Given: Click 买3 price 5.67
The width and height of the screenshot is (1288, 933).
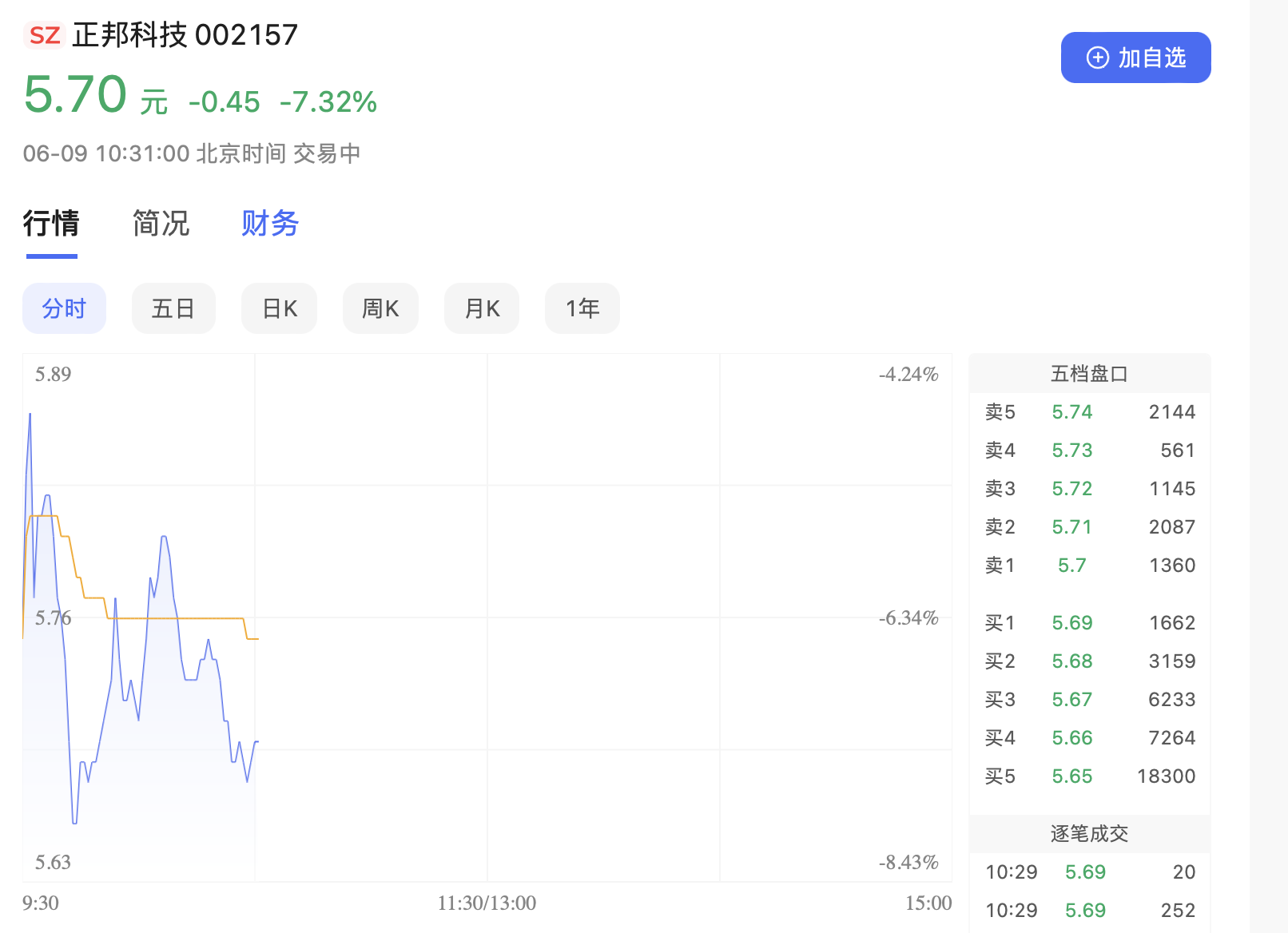Looking at the screenshot, I should pos(1071,700).
